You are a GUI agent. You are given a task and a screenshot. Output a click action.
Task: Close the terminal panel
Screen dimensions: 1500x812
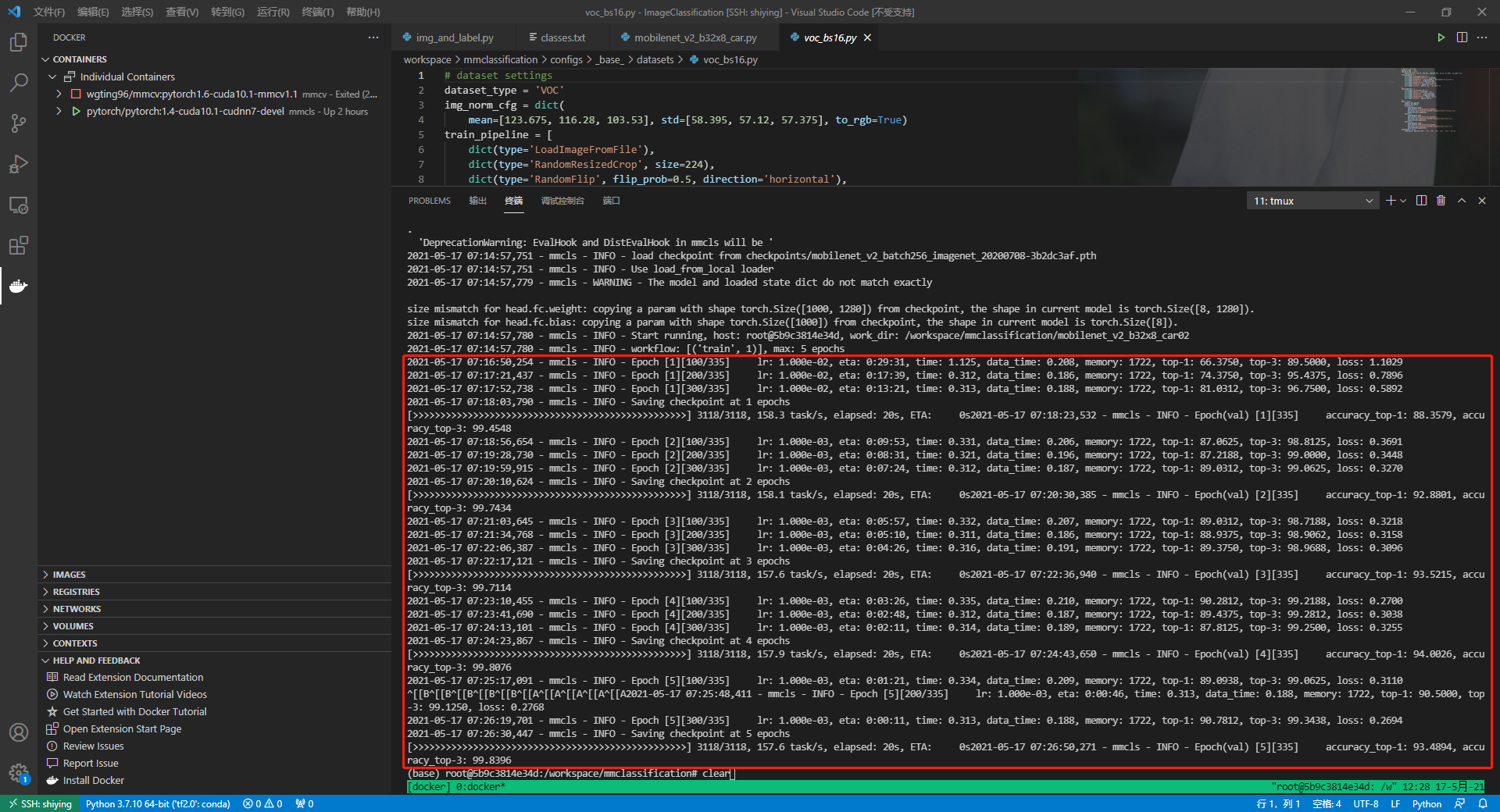point(1482,201)
